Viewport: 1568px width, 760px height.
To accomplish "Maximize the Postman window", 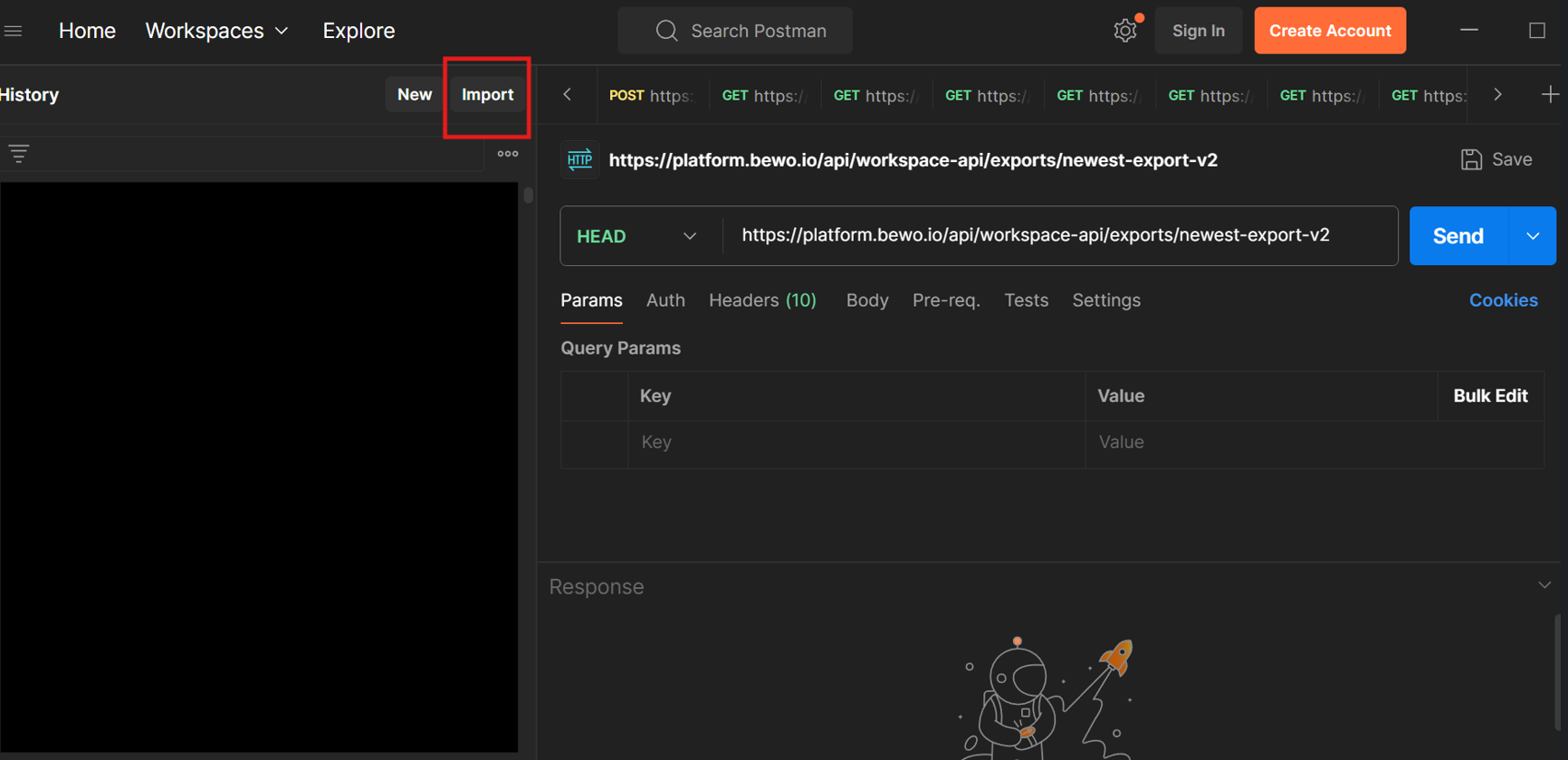I will (1537, 31).
